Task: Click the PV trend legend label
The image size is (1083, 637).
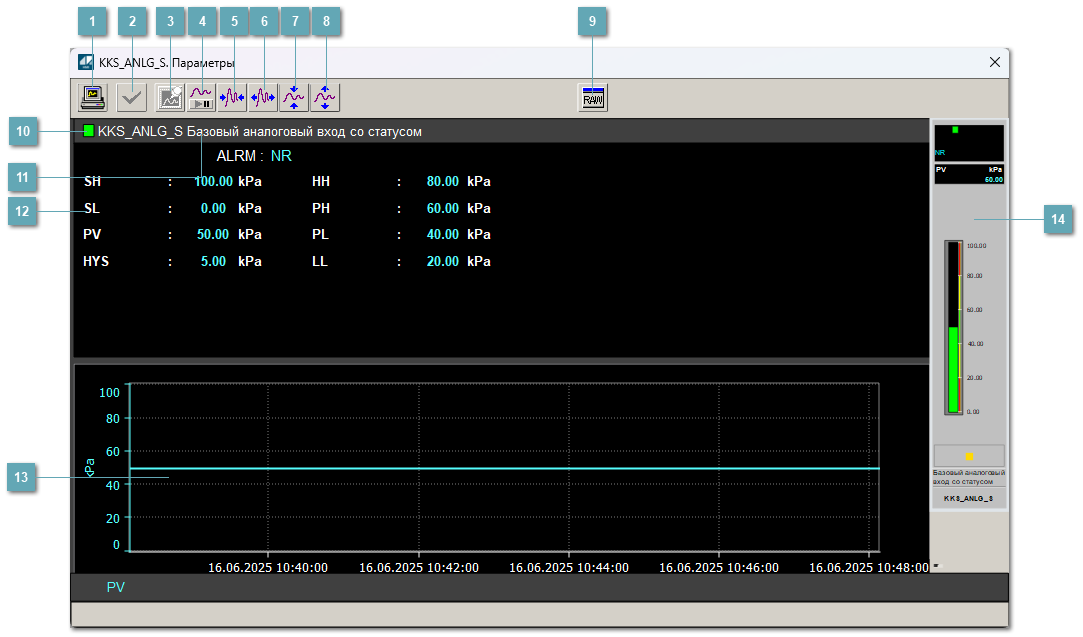Action: (x=116, y=587)
